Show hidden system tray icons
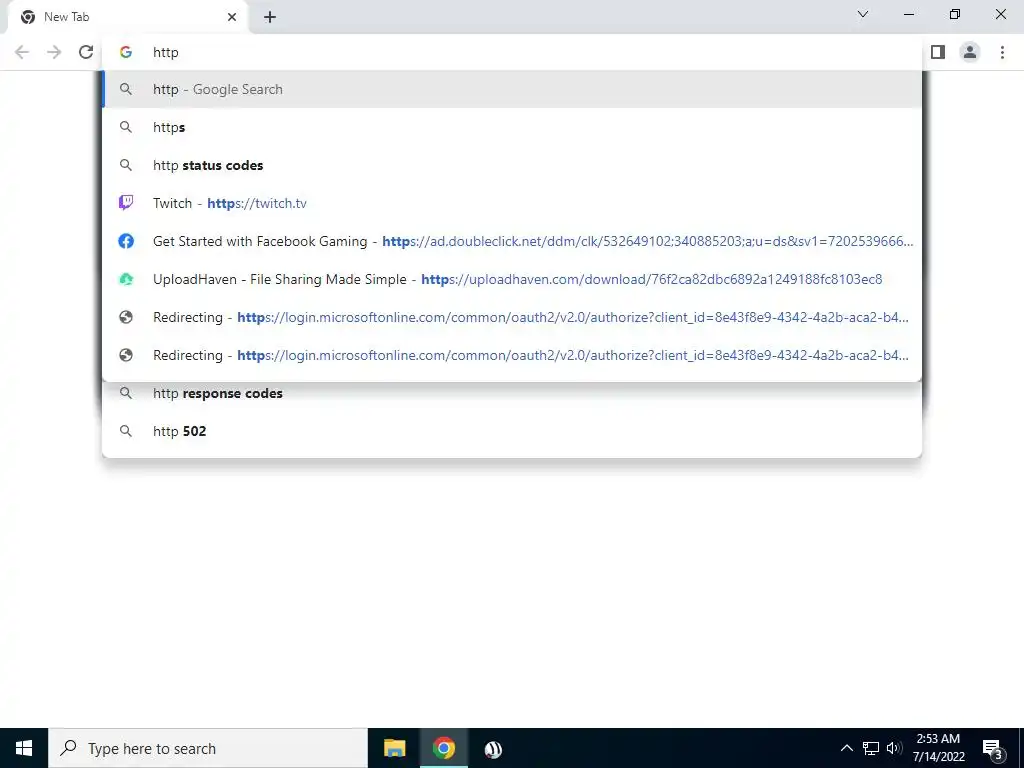The image size is (1024, 768). point(846,748)
